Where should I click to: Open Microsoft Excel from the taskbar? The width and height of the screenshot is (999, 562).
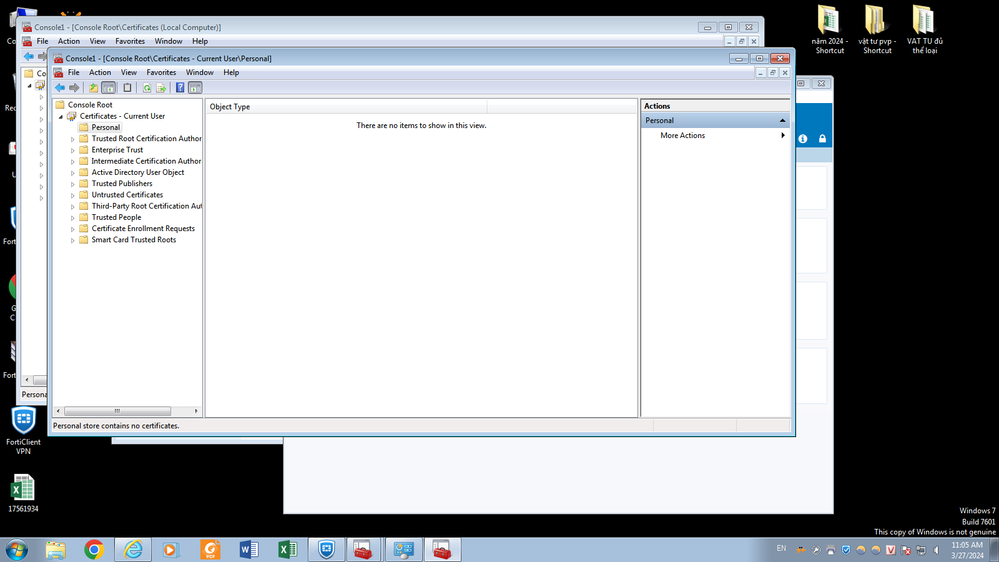[287, 549]
